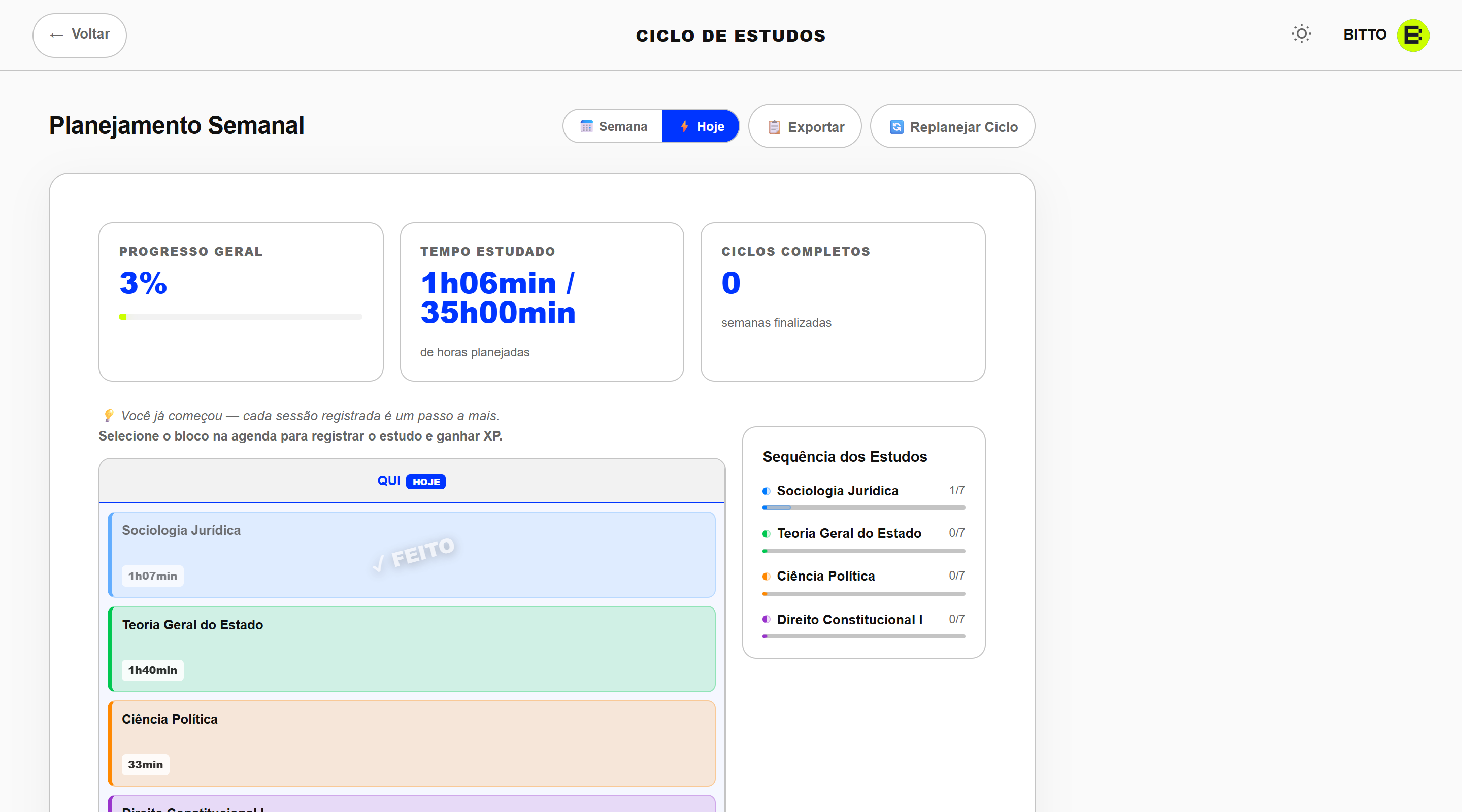
Task: Click the 3% progress value
Action: click(x=143, y=283)
